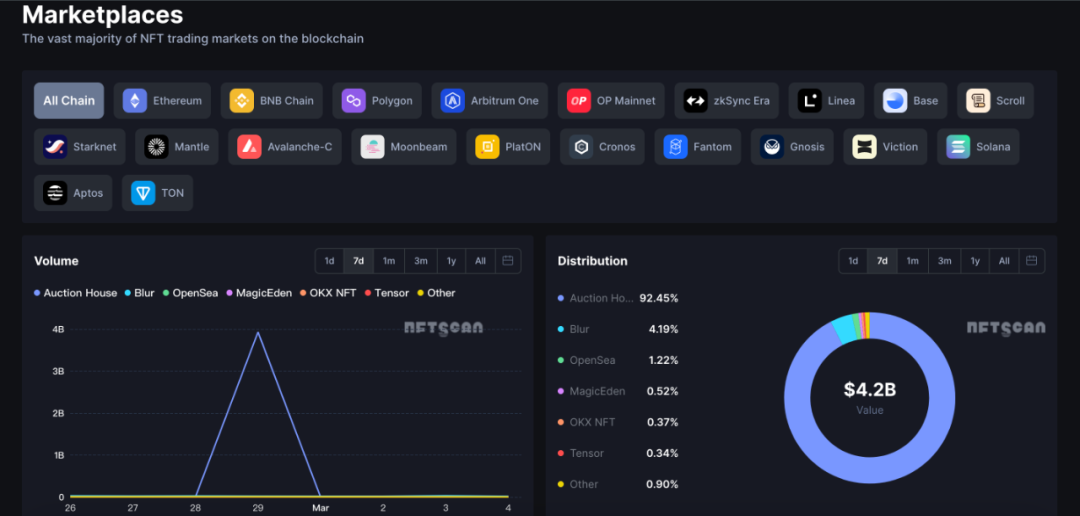Click the Polygon chain icon
The image size is (1080, 516).
pyautogui.click(x=353, y=101)
